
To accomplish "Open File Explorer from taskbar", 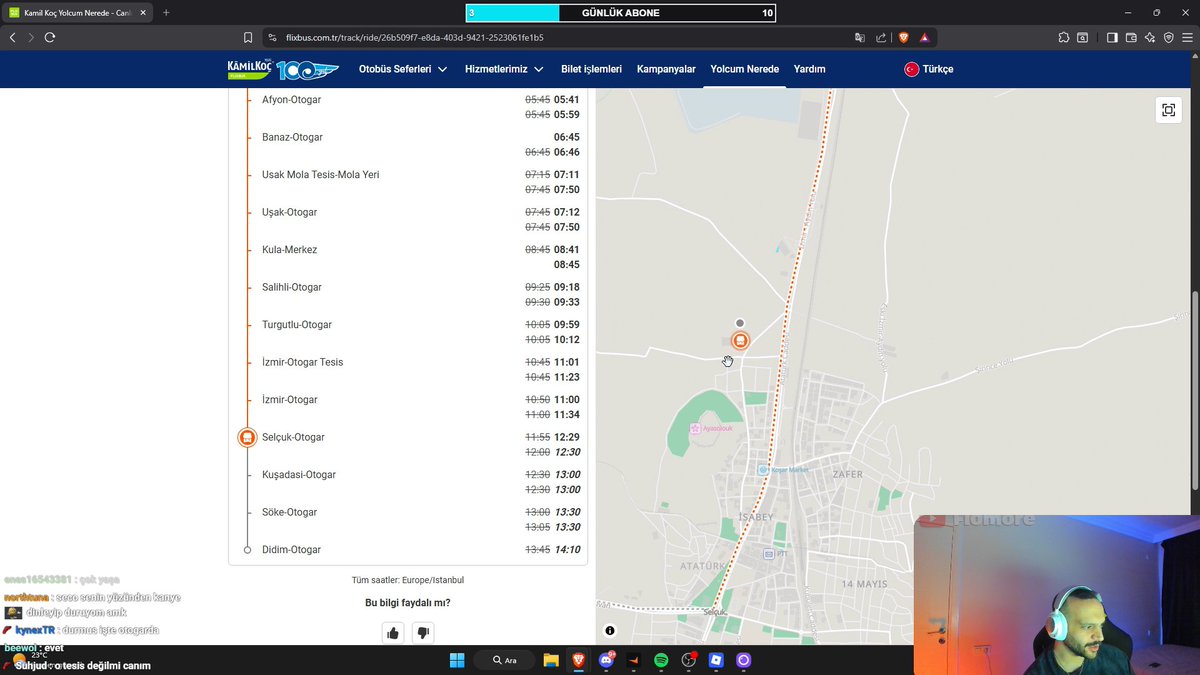I will click(x=551, y=660).
